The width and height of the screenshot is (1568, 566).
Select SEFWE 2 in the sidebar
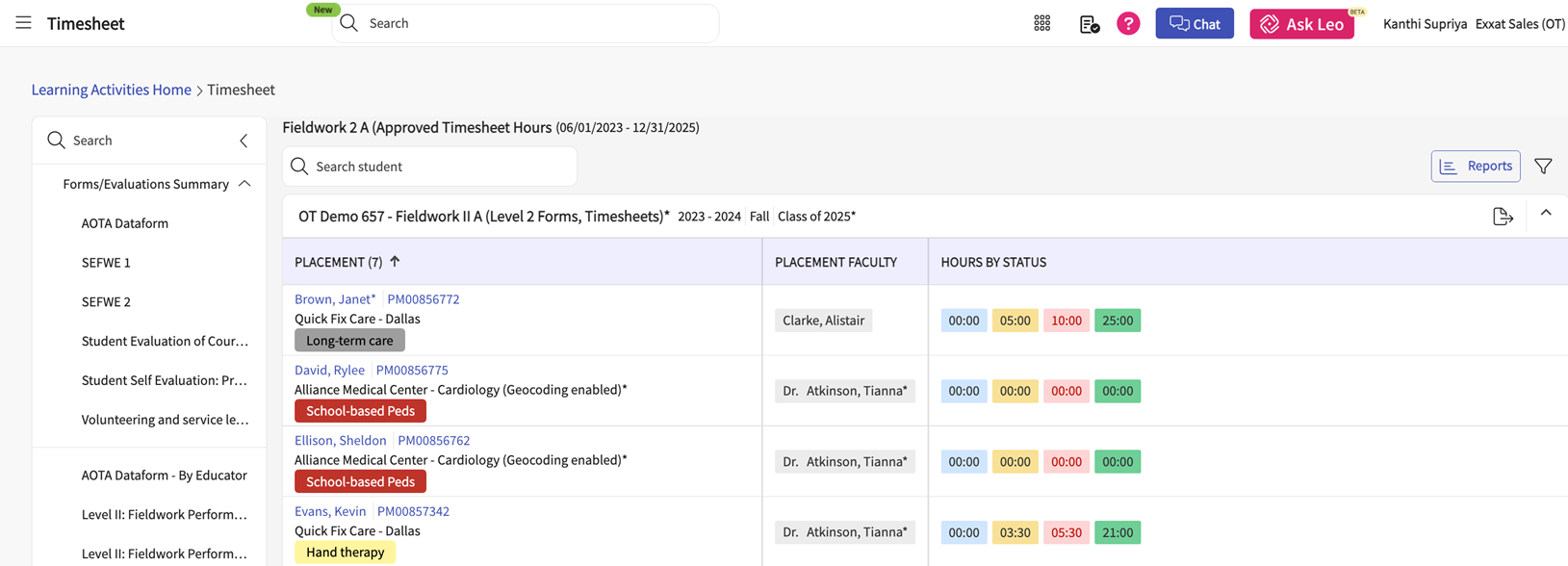click(106, 302)
